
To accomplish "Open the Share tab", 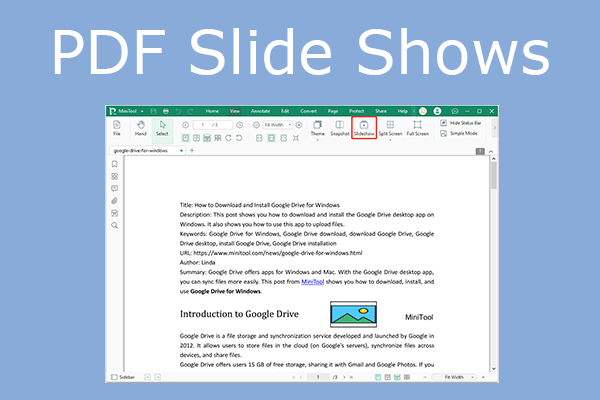I will (x=381, y=111).
